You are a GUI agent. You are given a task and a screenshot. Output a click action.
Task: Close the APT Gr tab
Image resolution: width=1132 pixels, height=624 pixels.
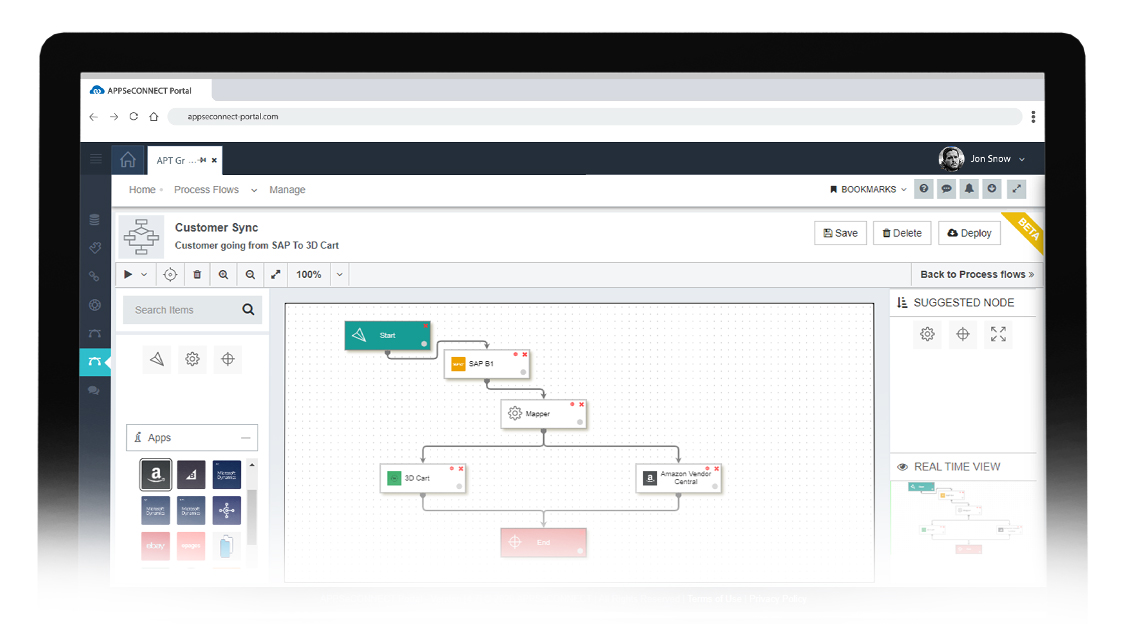[214, 160]
